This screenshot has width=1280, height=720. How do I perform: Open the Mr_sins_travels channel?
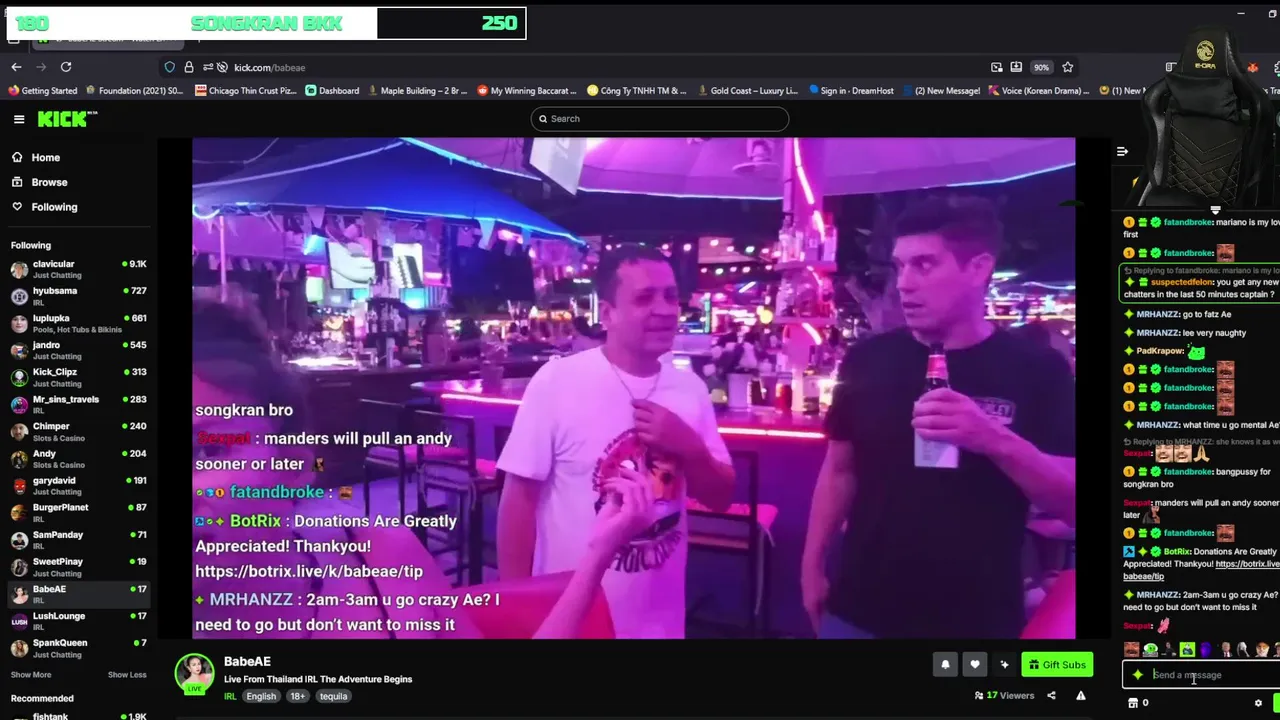78,403
